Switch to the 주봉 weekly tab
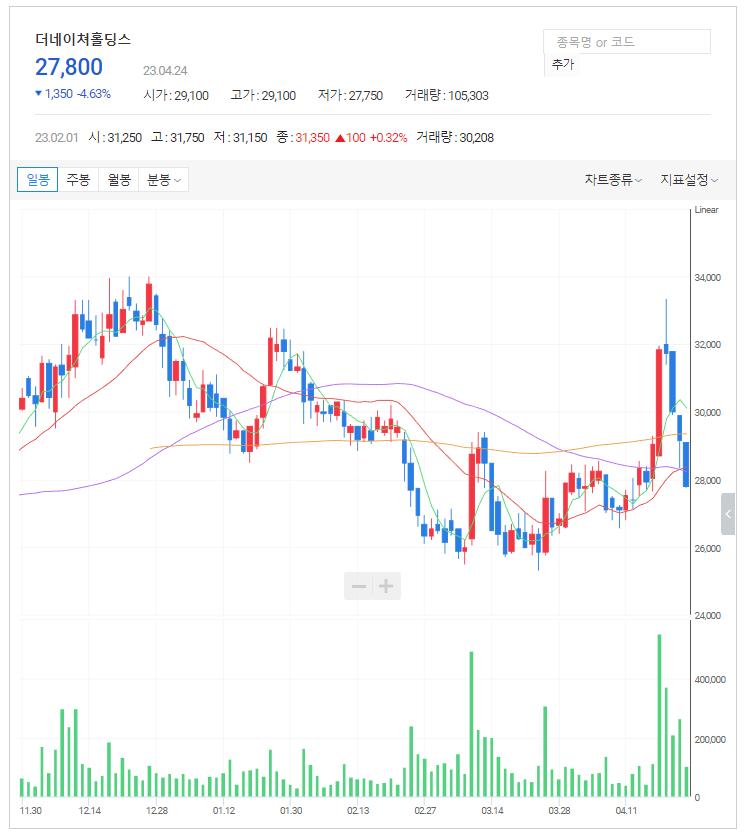744x836 pixels. (x=78, y=180)
